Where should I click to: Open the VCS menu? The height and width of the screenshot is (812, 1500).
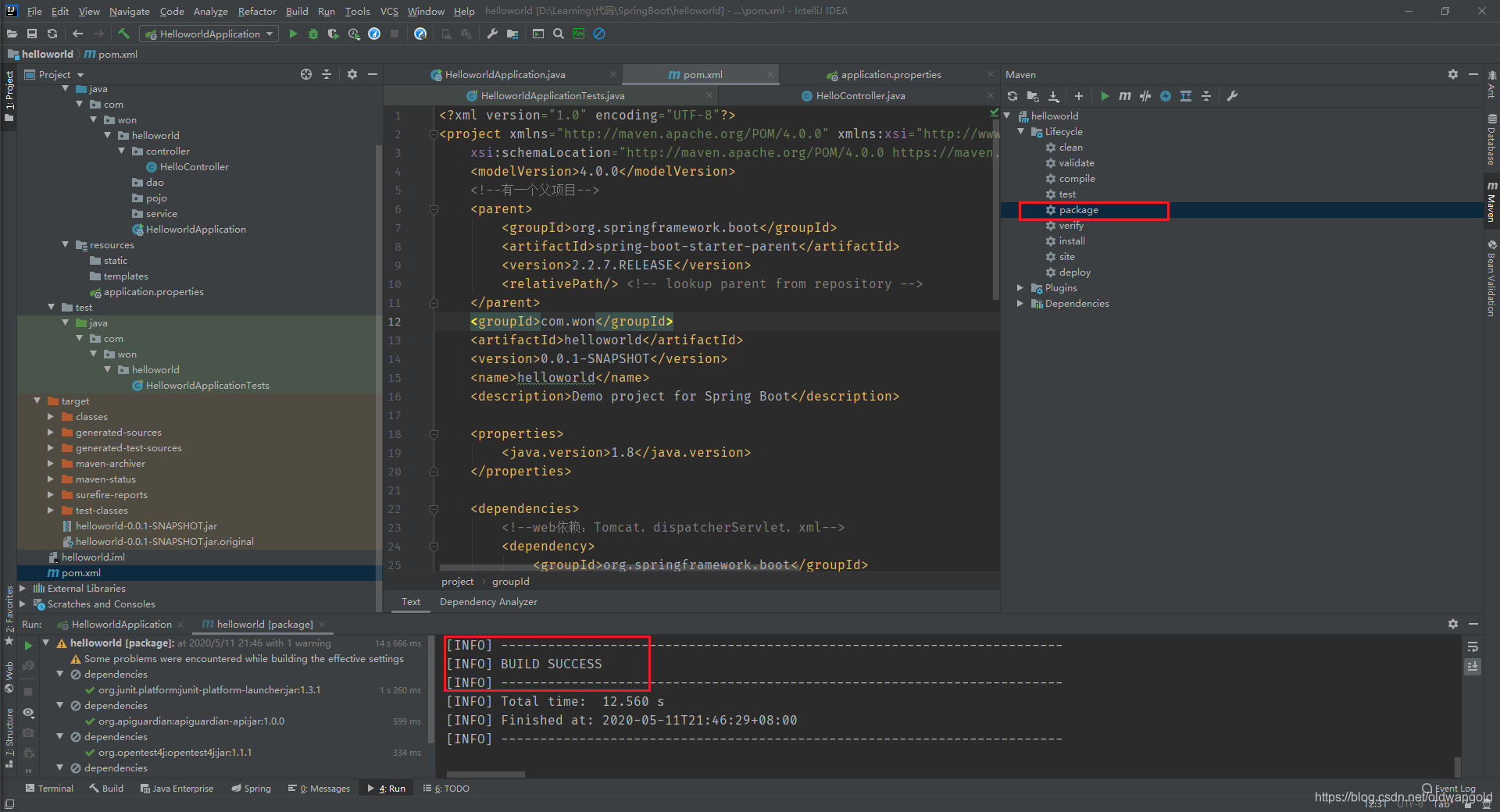click(389, 11)
